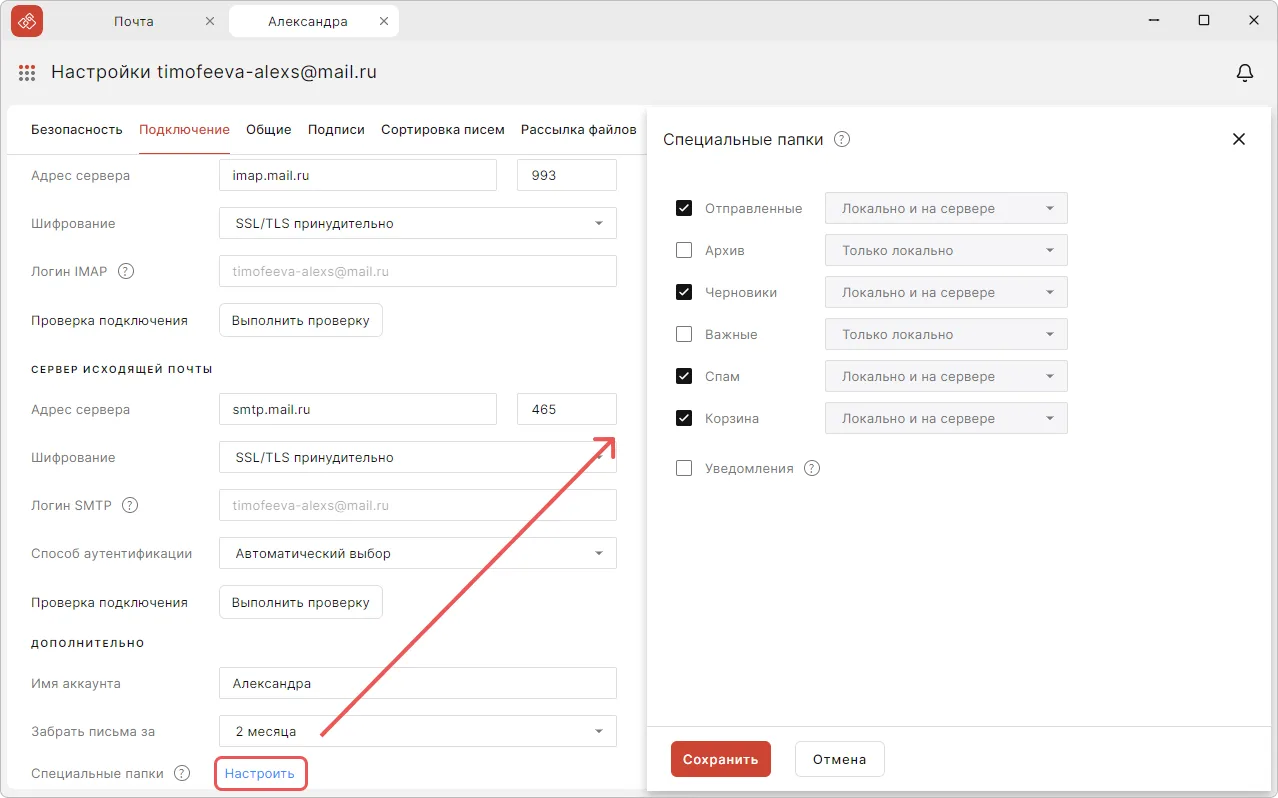Uncheck the Спам folder checkbox
Screen dimensions: 1278x798
point(684,376)
